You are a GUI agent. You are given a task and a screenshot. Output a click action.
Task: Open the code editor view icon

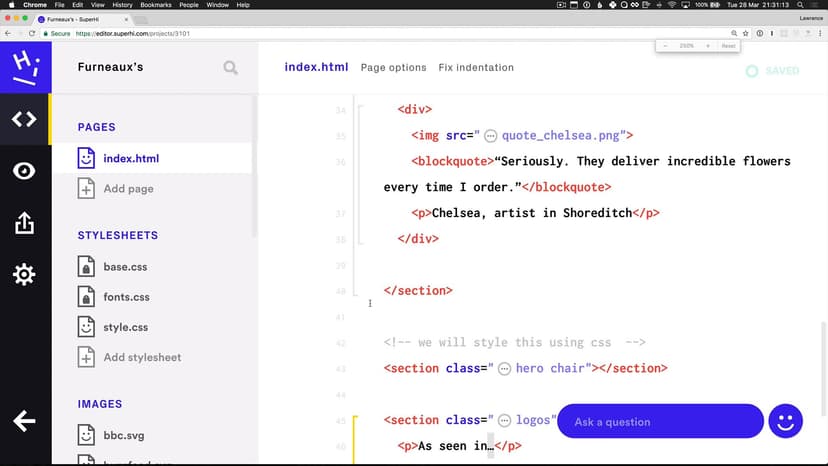25,120
